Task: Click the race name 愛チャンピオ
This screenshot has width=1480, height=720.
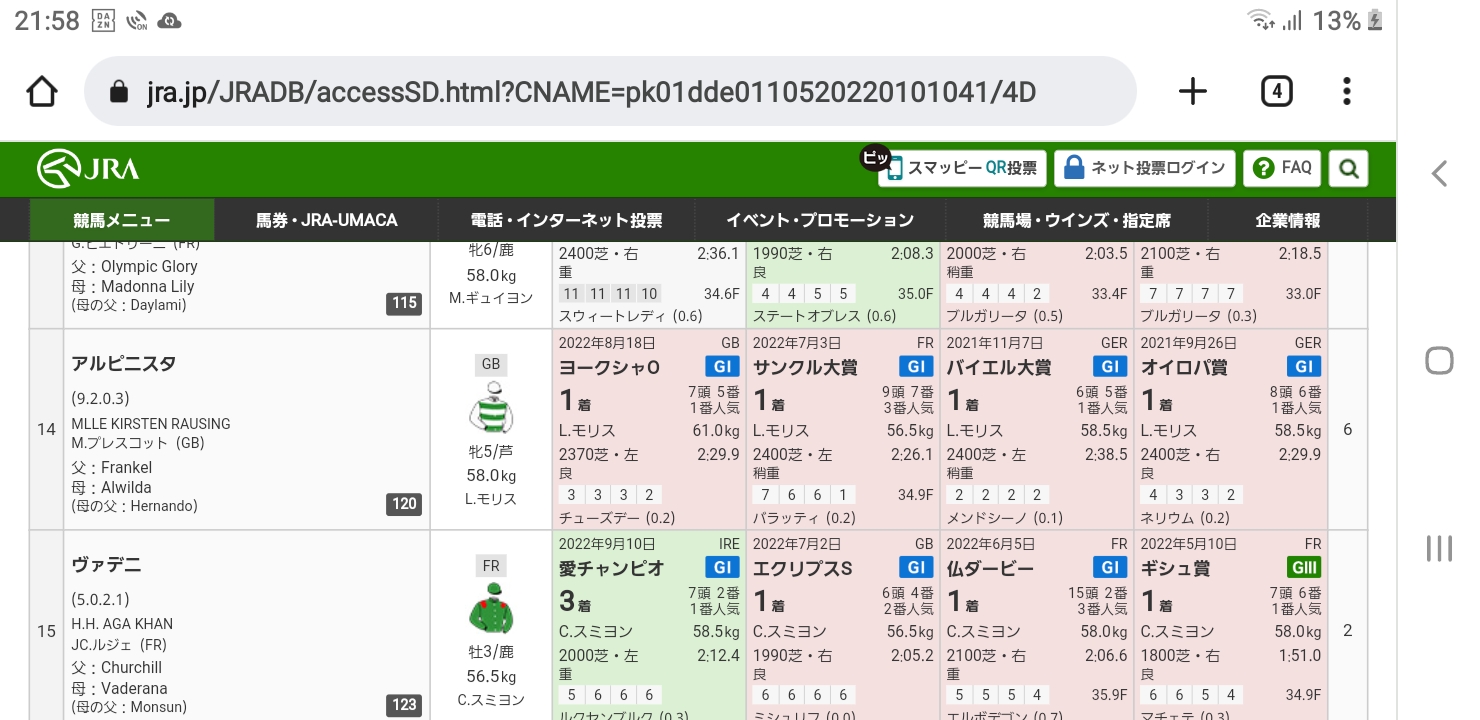Action: point(611,569)
